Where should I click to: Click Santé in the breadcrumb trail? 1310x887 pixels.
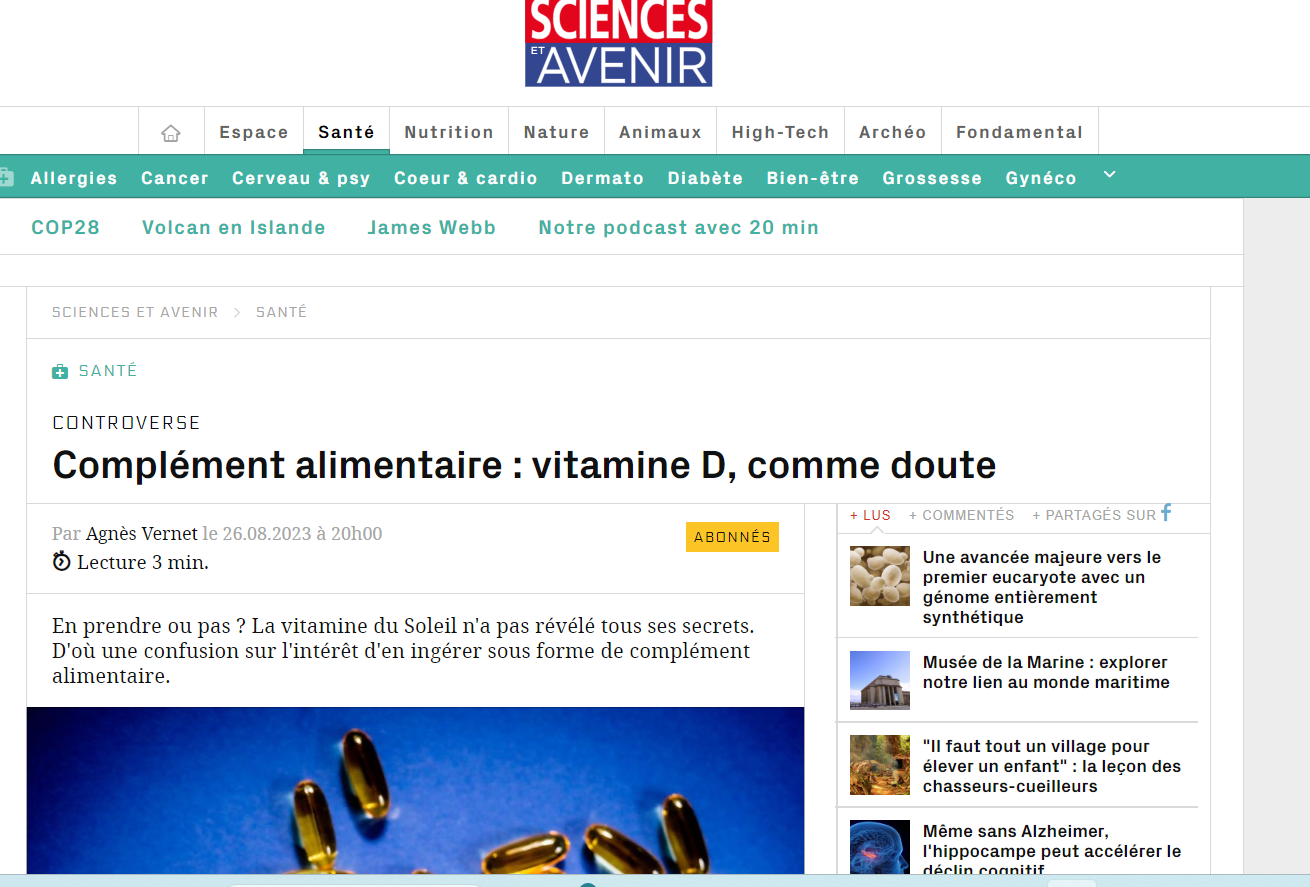click(x=281, y=312)
